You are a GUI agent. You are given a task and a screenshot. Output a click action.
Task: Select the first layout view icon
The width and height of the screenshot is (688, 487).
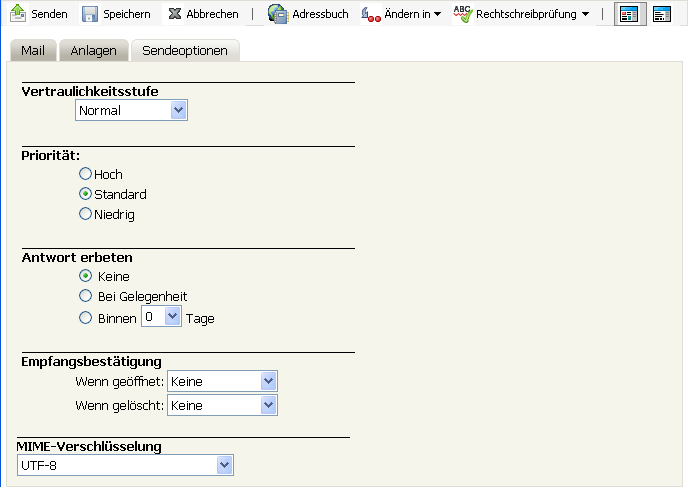(x=630, y=14)
